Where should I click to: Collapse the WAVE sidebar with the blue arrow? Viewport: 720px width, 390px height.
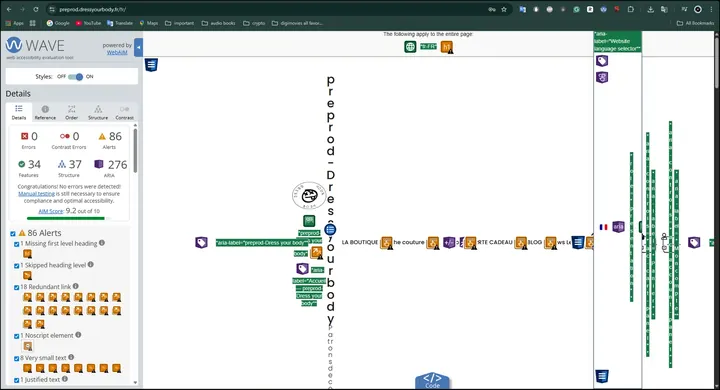138,47
